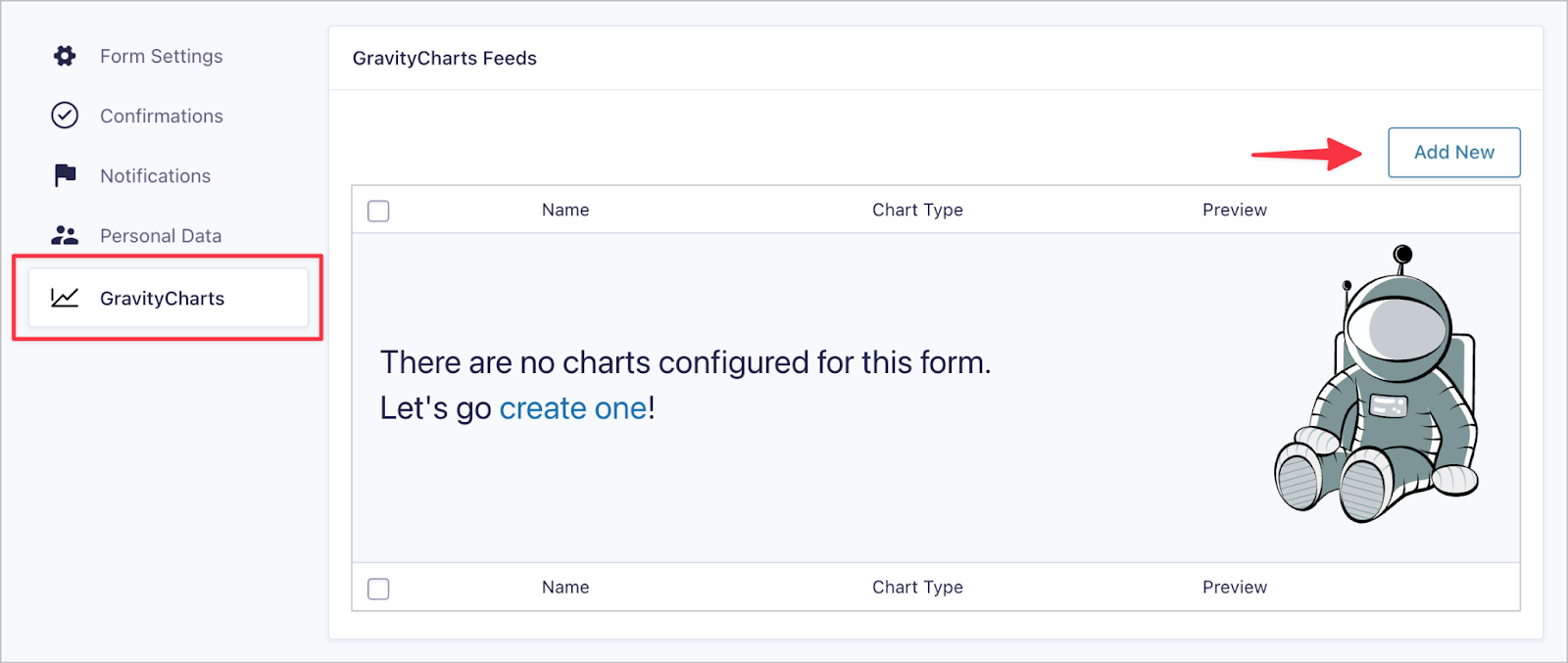This screenshot has height=663, width=1568.
Task: Click the Personal Data people icon
Action: [65, 235]
